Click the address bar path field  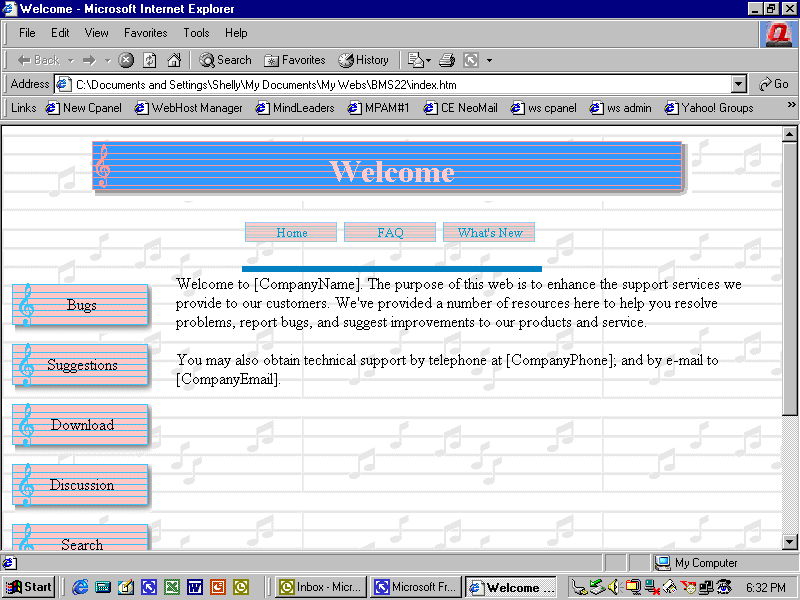coord(393,84)
